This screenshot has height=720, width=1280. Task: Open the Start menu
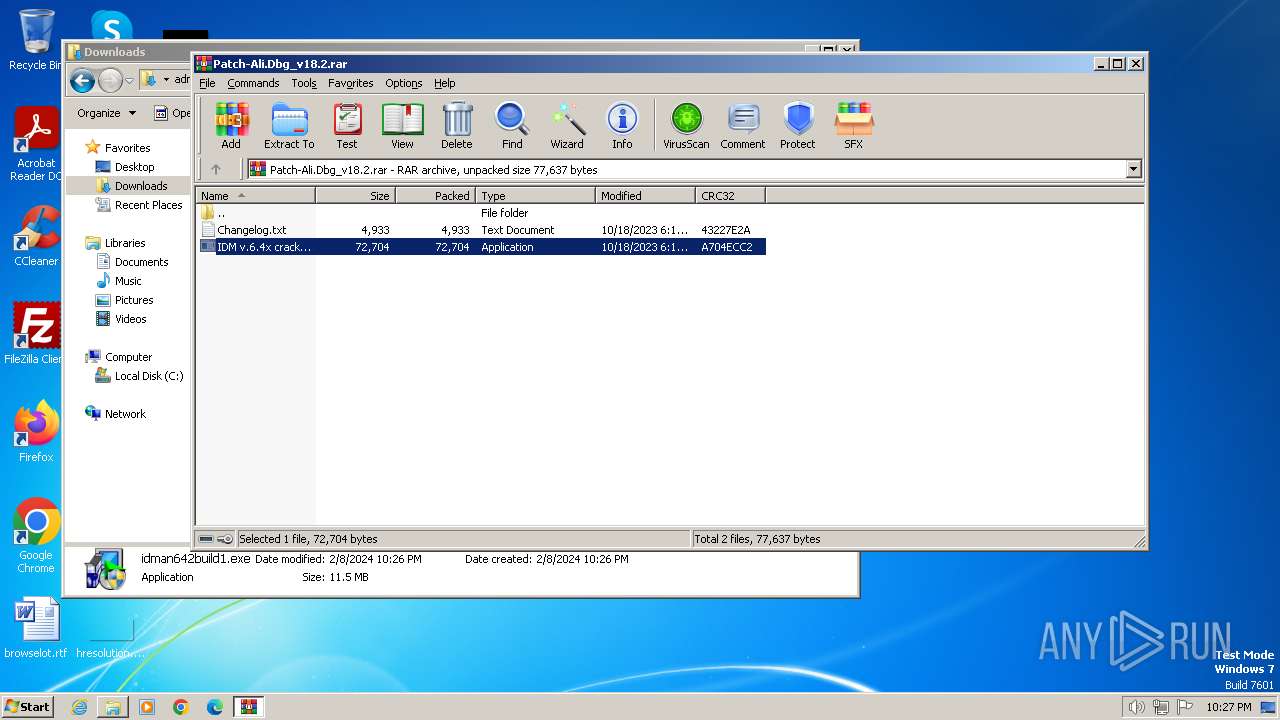pos(28,706)
